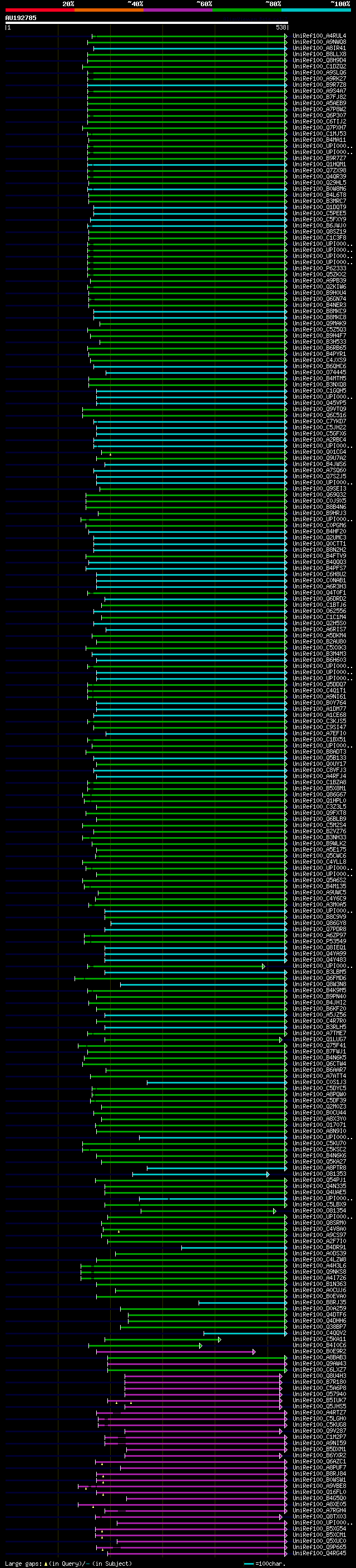The height and width of the screenshot is (1568, 356).
Task: Select the AU192785 query name
Action: [21, 18]
